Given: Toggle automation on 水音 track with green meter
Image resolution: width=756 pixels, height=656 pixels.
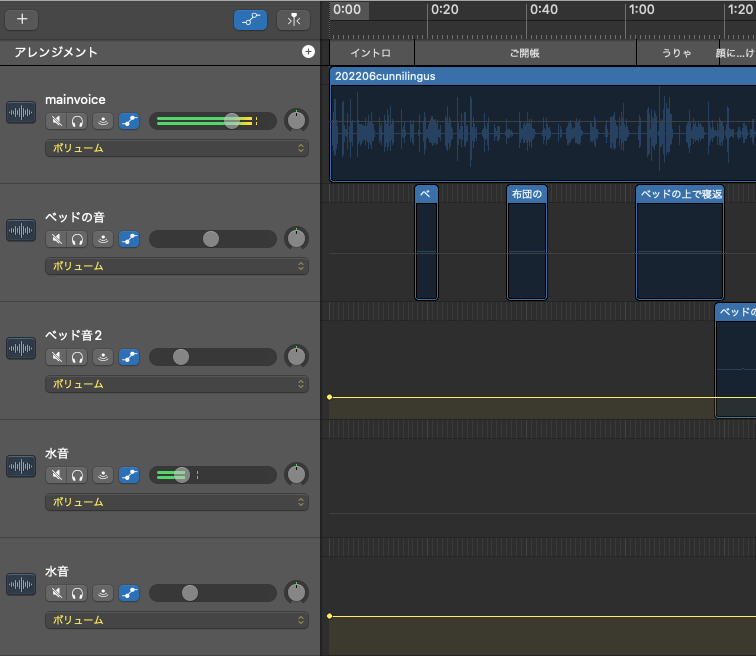Looking at the screenshot, I should [x=129, y=475].
